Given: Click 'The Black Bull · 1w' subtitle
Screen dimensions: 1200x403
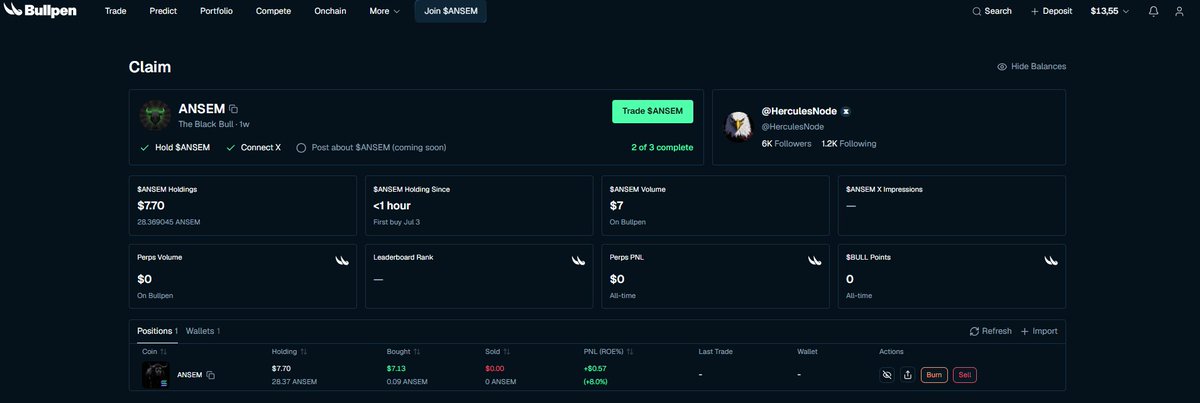Looking at the screenshot, I should point(214,124).
